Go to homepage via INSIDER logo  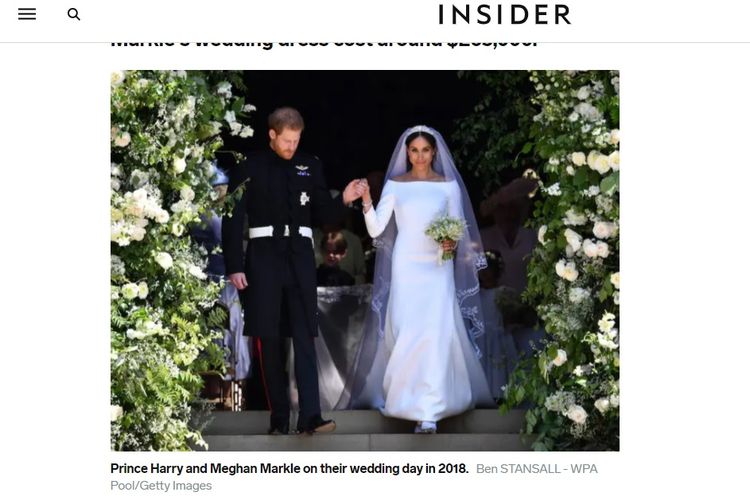pyautogui.click(x=505, y=14)
